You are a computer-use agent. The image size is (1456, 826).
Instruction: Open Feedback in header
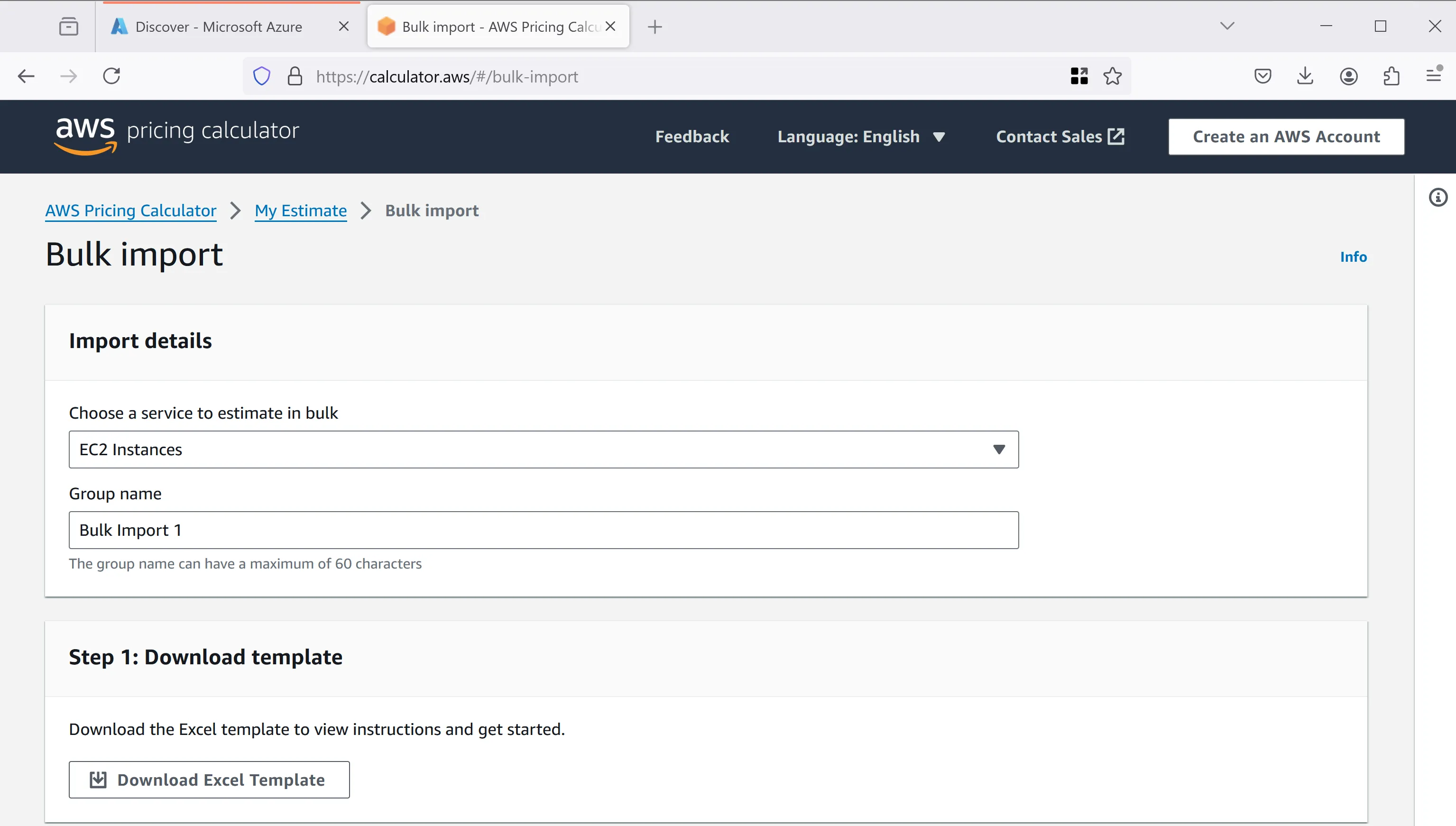691,137
